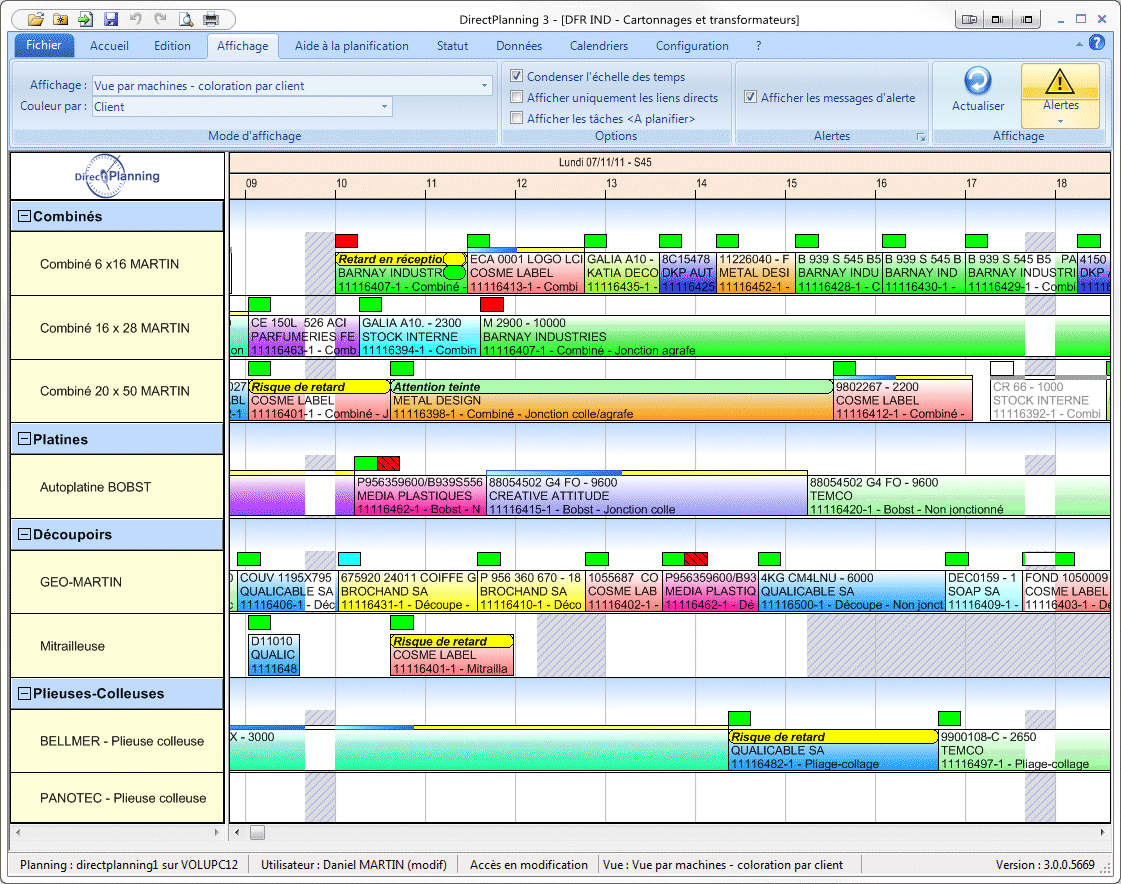Expand the Alertes dropdown arrow
The image size is (1121, 884).
1060,121
